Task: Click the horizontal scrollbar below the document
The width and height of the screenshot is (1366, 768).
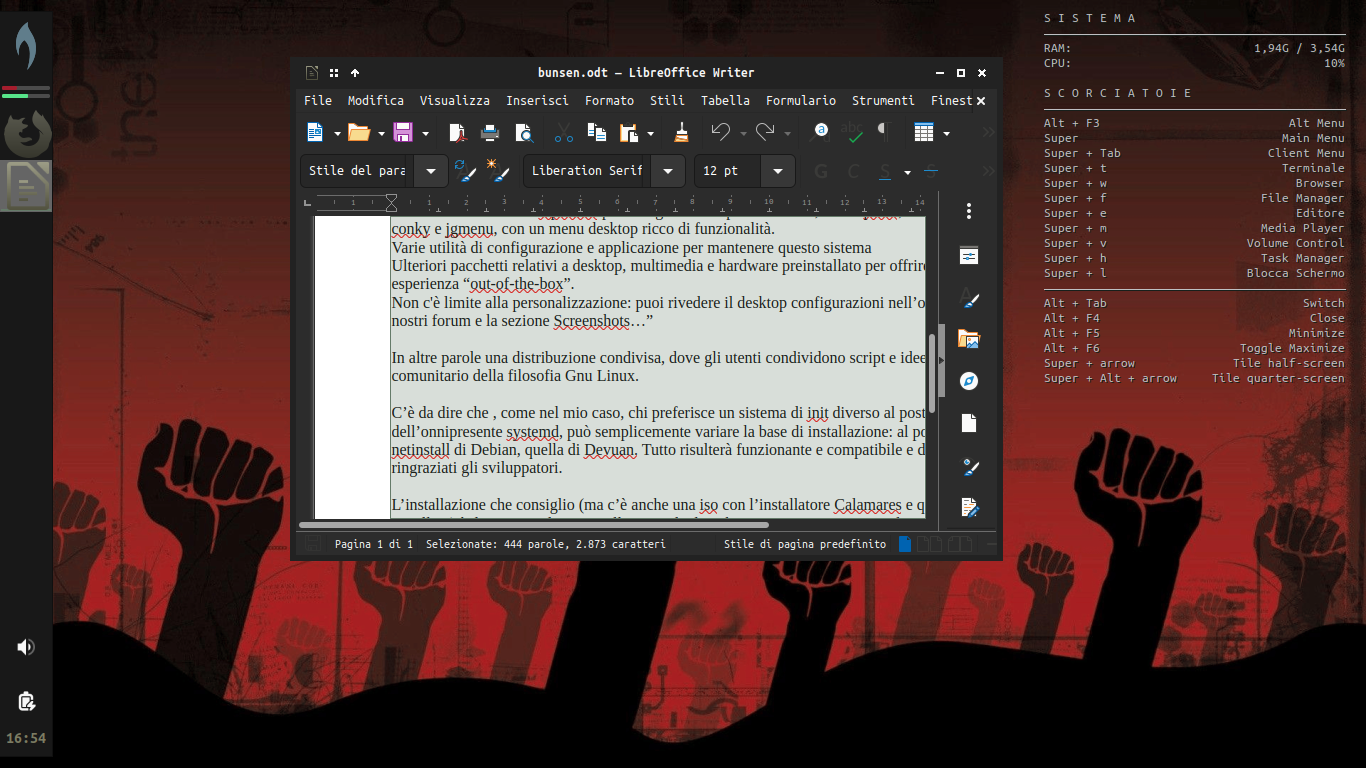Action: coord(535,524)
